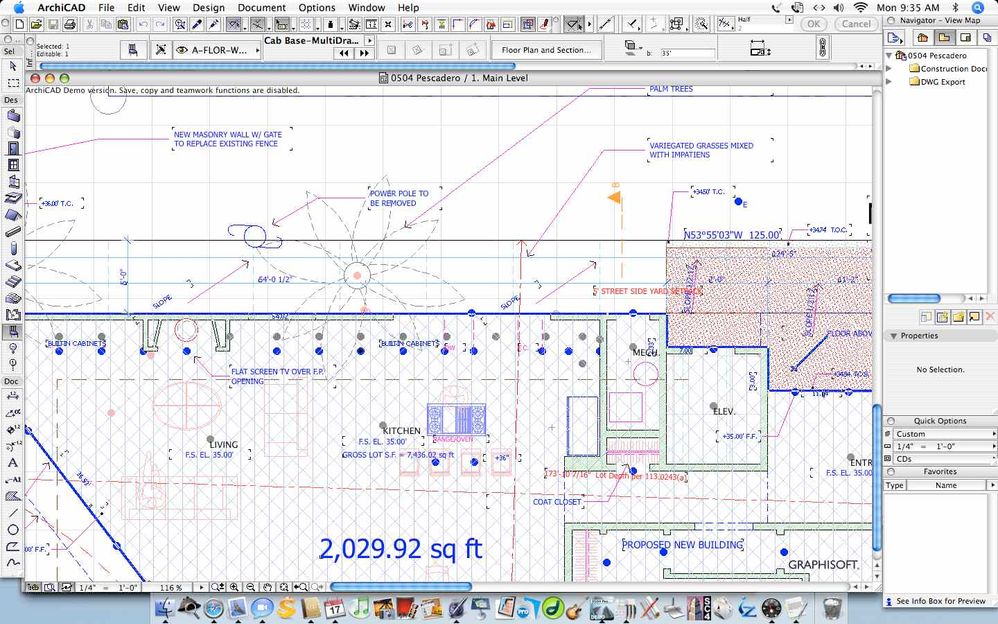
Task: Open the chair object settings icon
Action: pos(131,49)
